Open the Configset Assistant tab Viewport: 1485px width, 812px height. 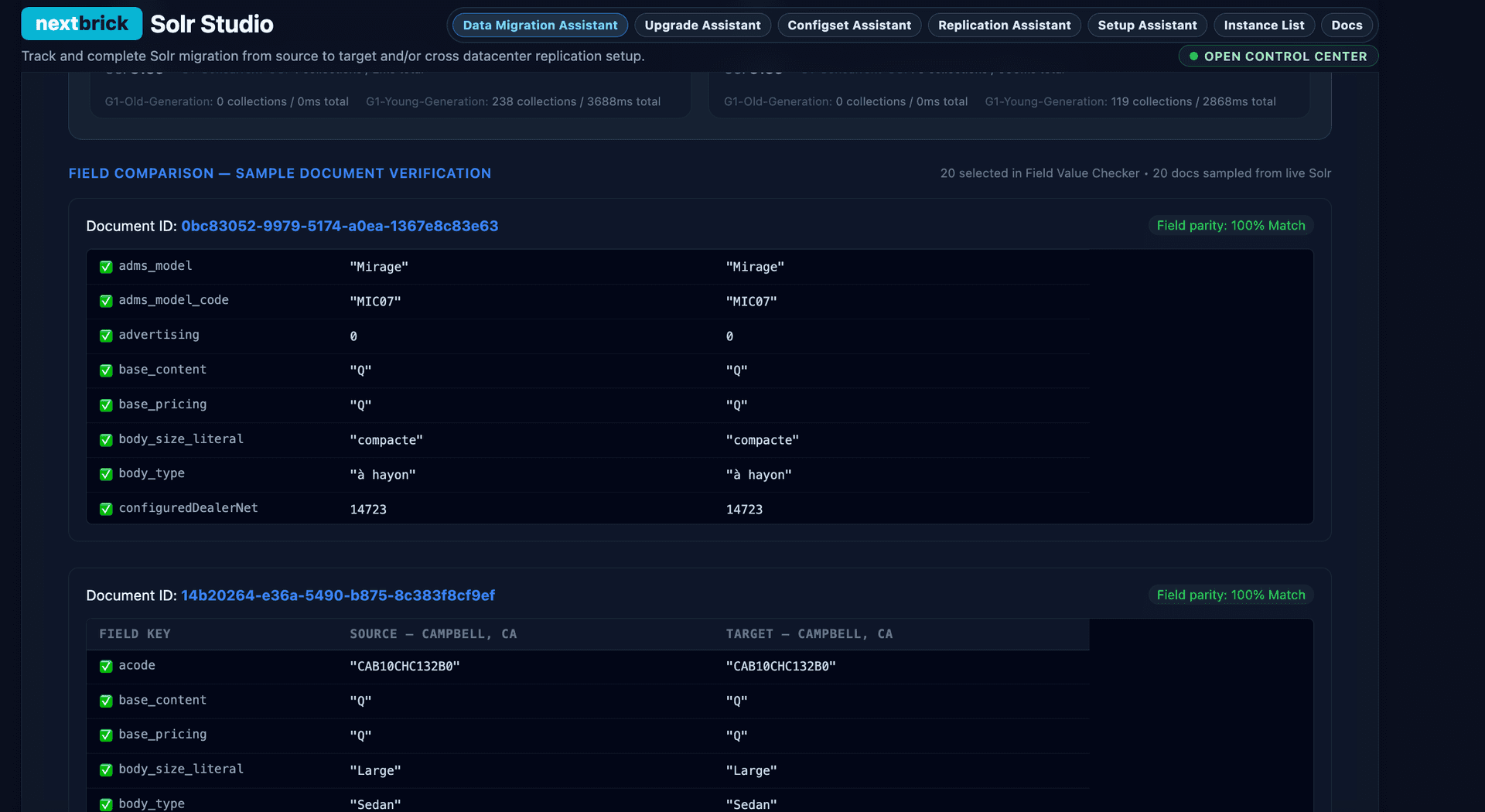pos(849,25)
